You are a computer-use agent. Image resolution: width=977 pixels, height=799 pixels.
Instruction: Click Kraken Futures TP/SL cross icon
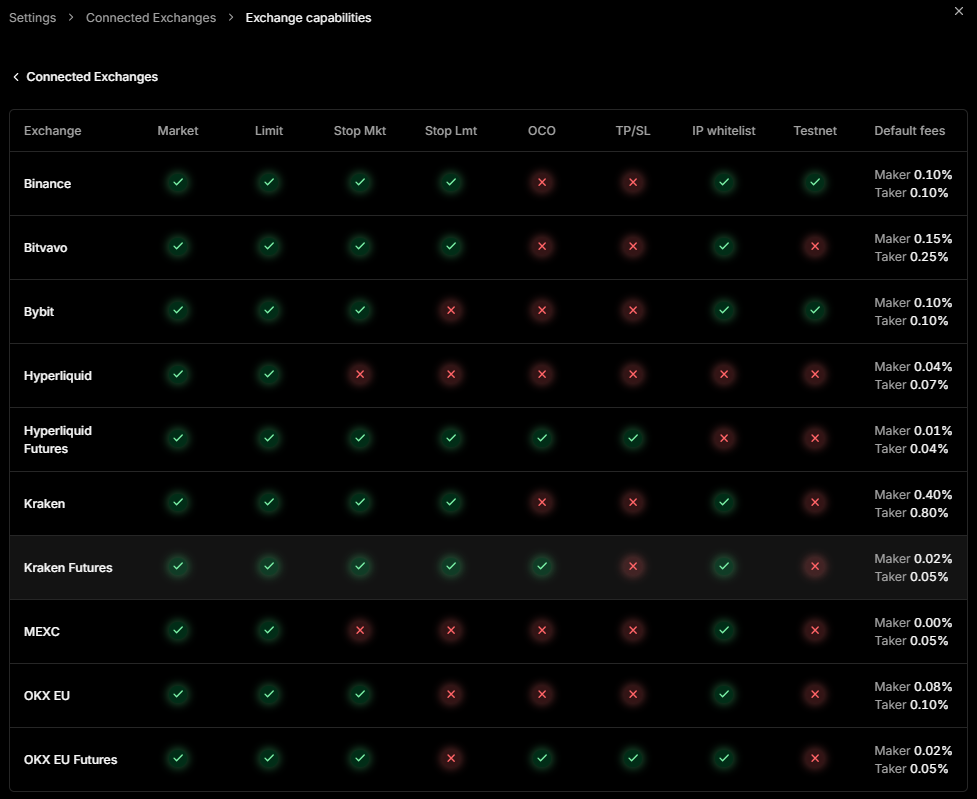633,567
